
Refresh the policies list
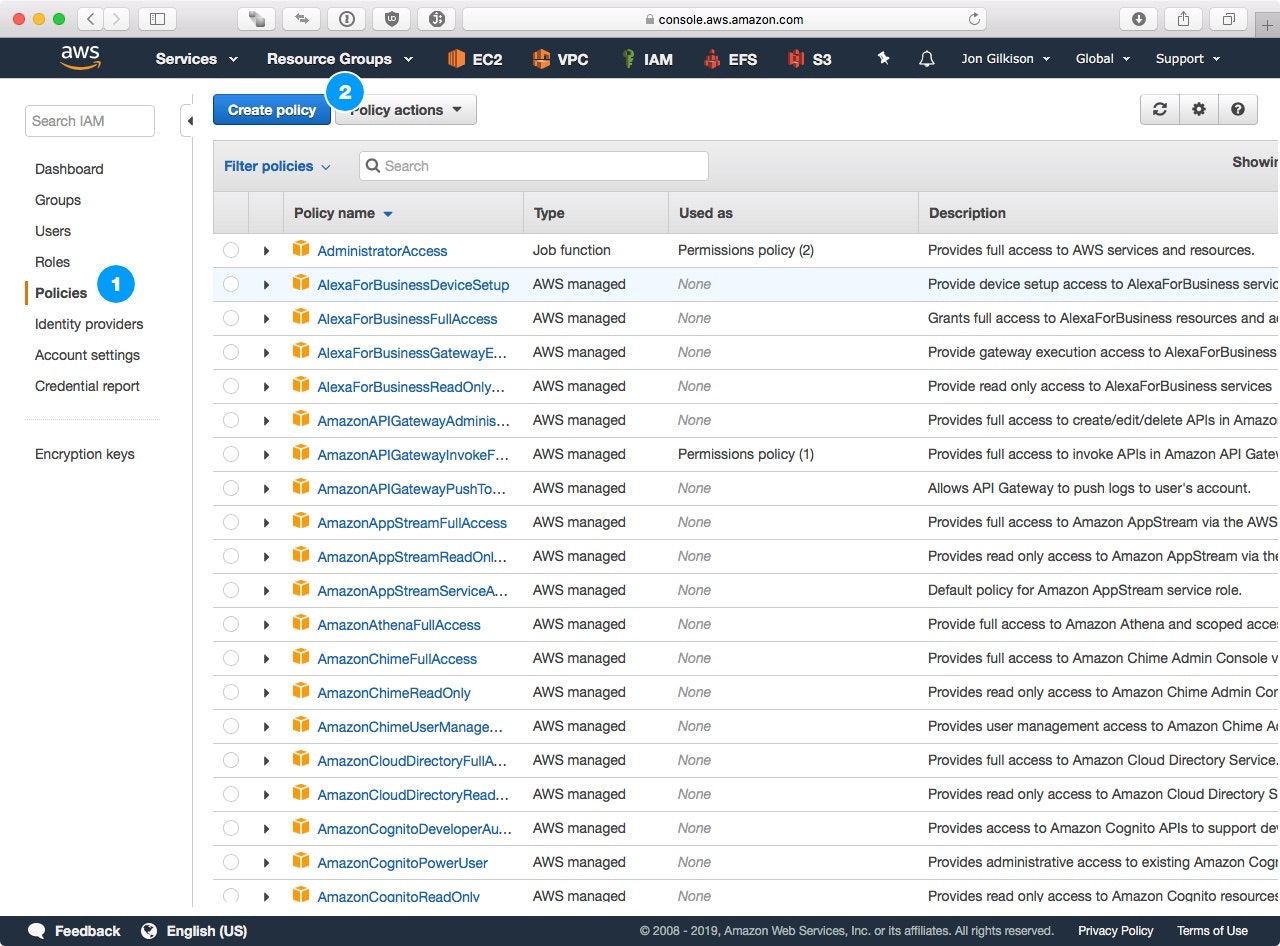(1160, 110)
